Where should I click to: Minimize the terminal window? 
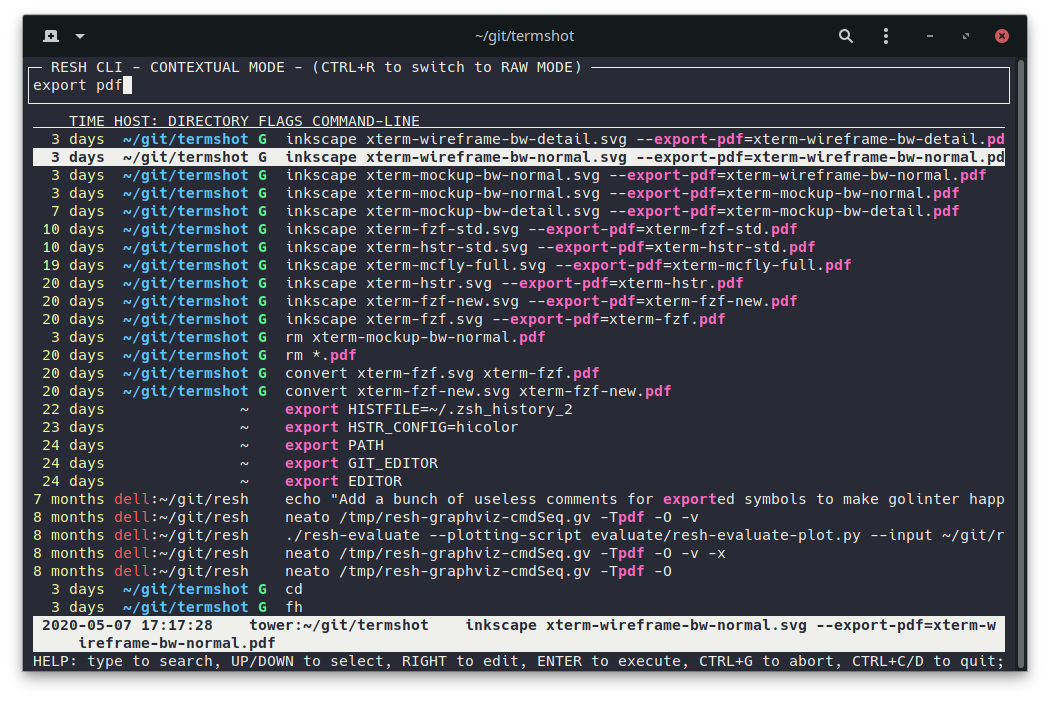(930, 36)
